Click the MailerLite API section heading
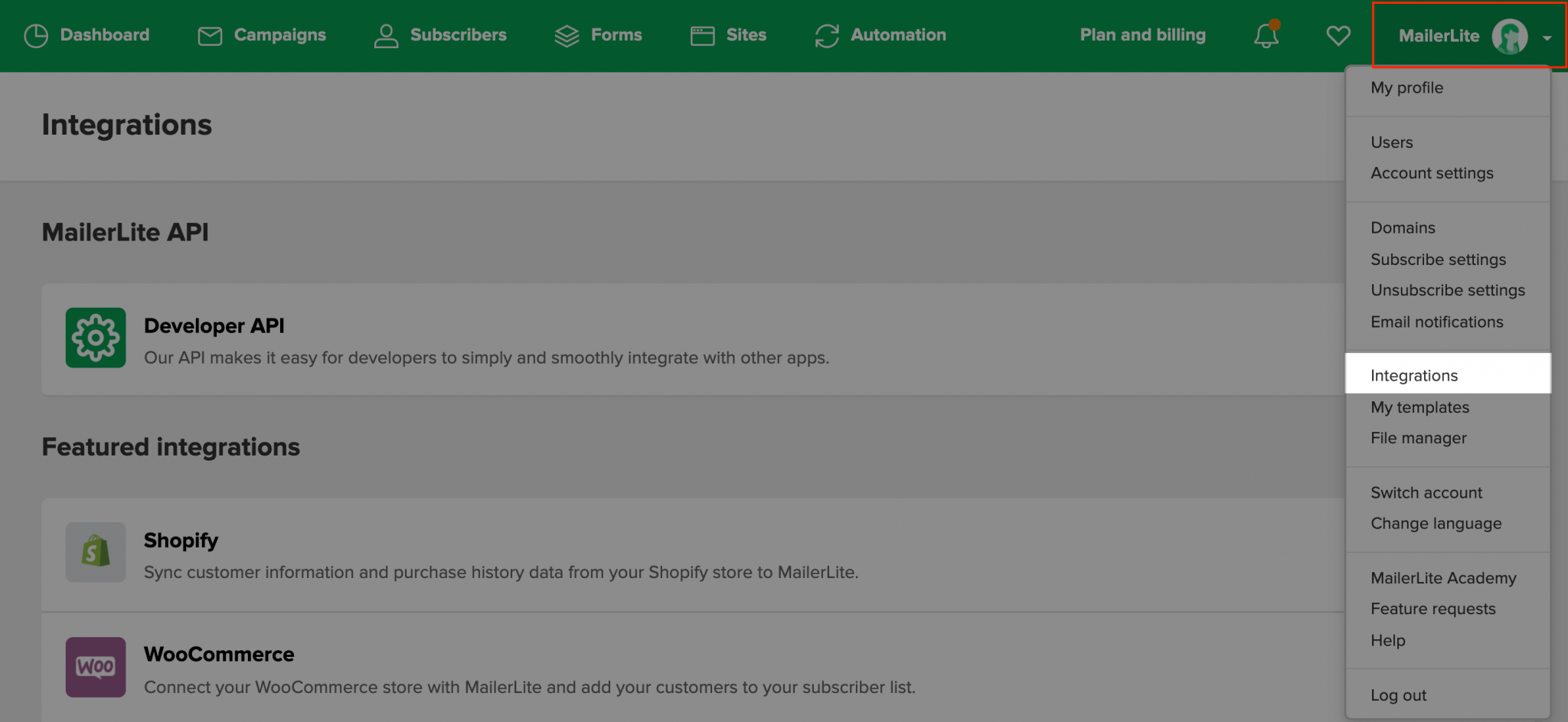The image size is (1568, 722). (126, 233)
